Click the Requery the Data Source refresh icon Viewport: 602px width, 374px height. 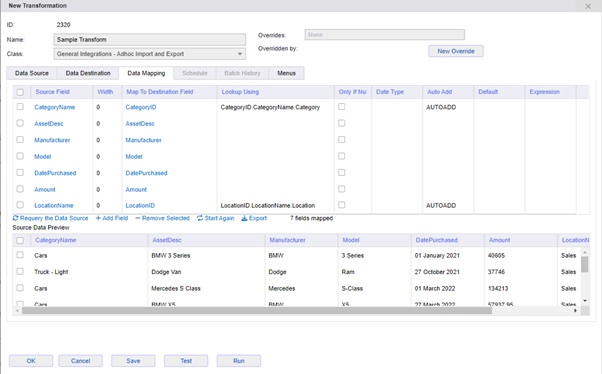tap(15, 218)
